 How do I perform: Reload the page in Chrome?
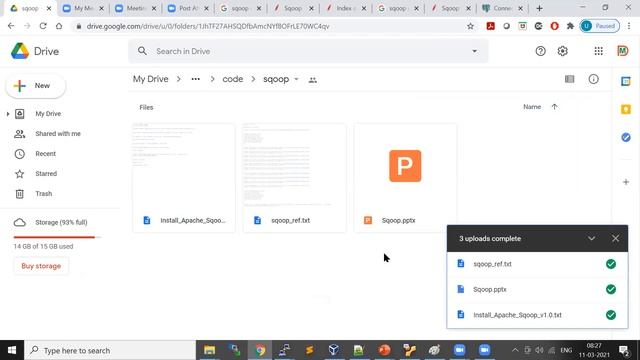pyautogui.click(x=43, y=26)
